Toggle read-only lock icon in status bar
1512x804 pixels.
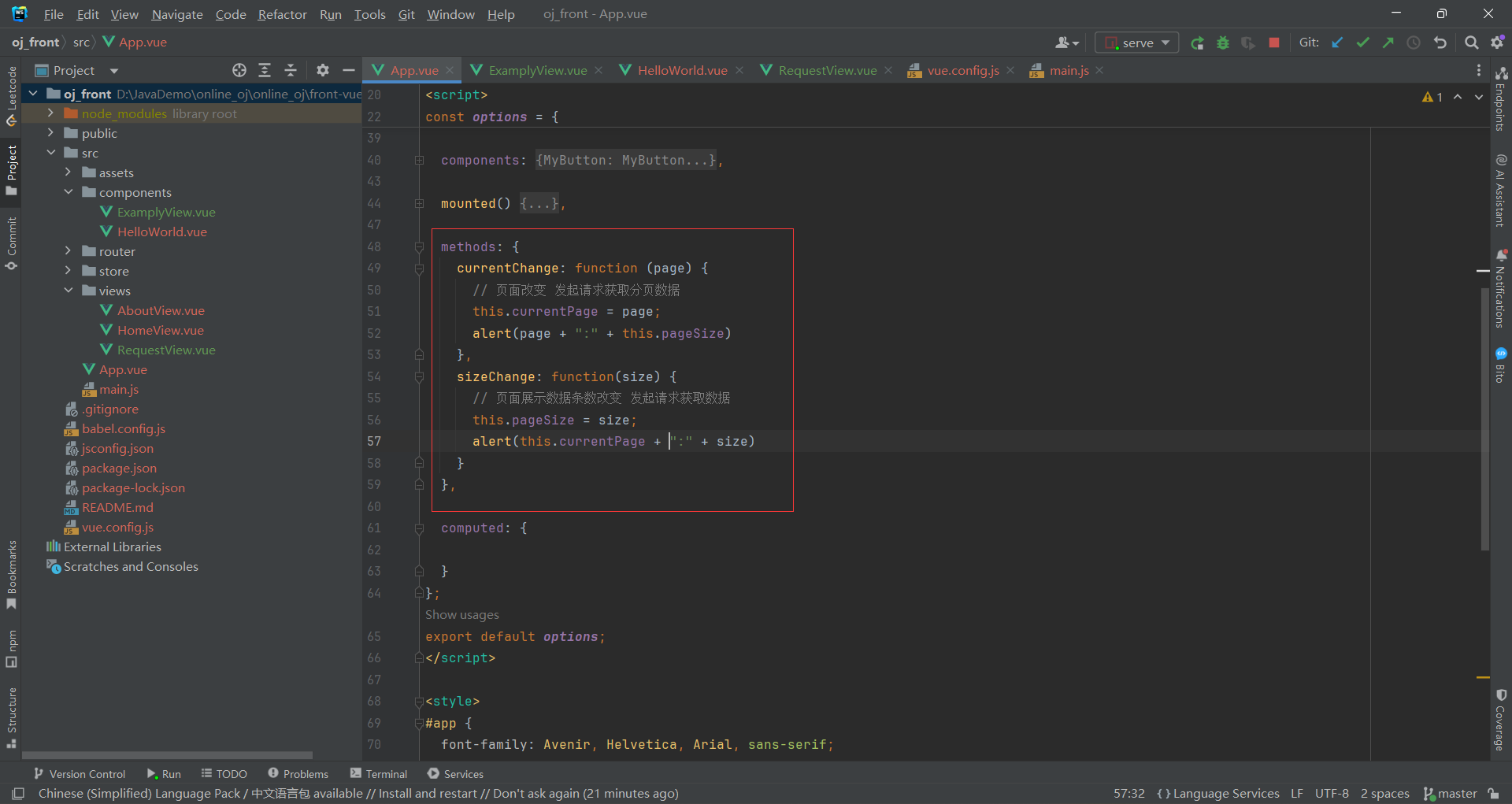point(1493,793)
